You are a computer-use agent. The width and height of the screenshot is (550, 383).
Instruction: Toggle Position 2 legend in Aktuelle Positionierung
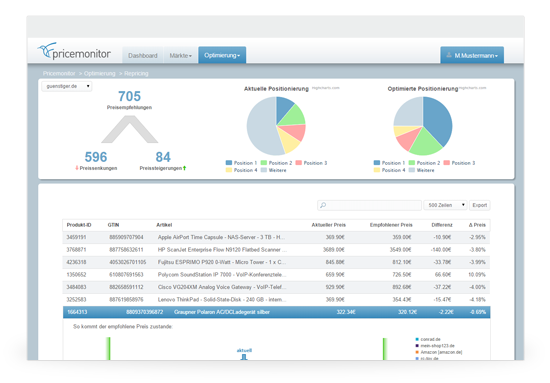(x=276, y=163)
